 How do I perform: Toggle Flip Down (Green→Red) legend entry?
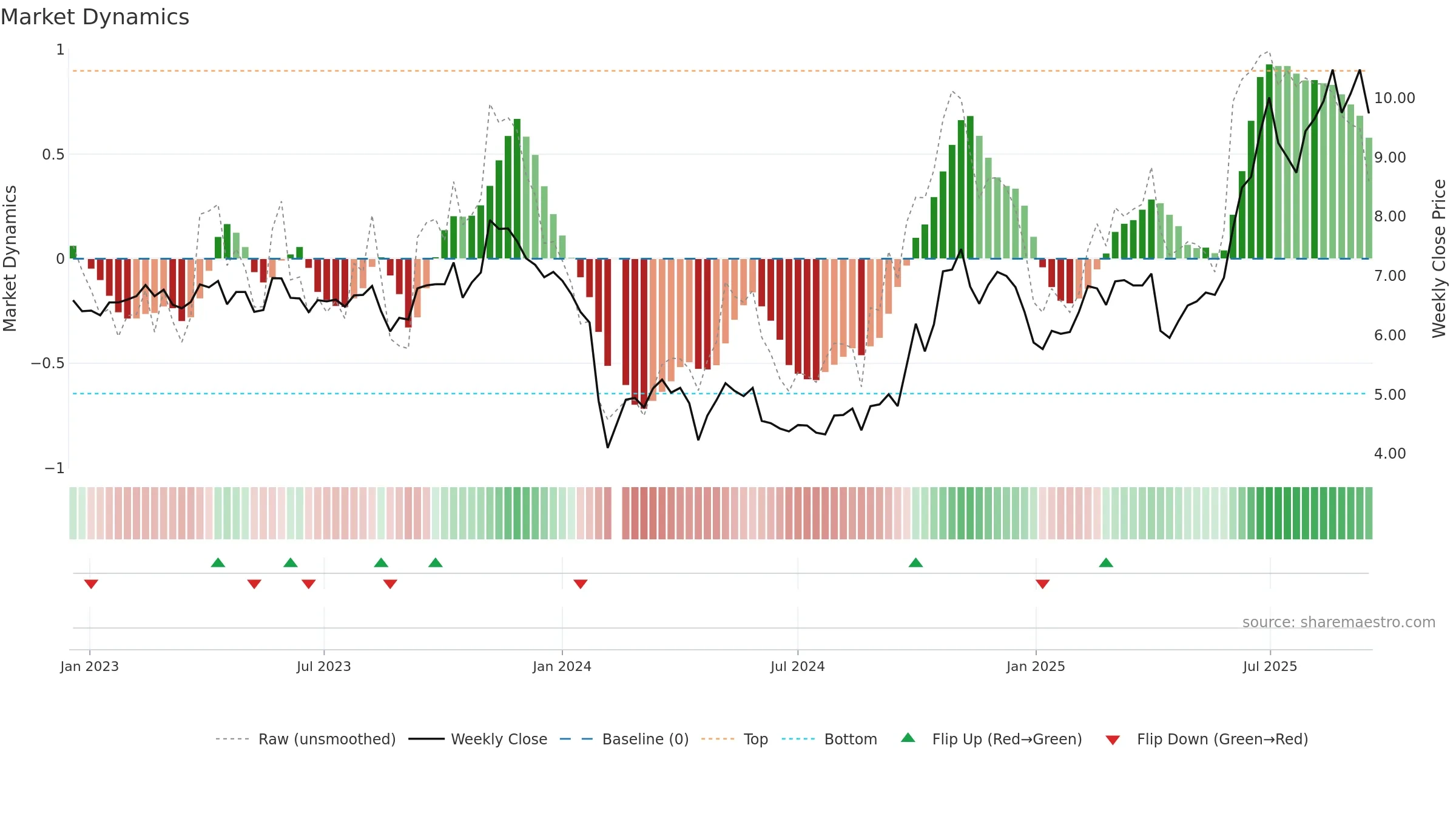[1207, 739]
